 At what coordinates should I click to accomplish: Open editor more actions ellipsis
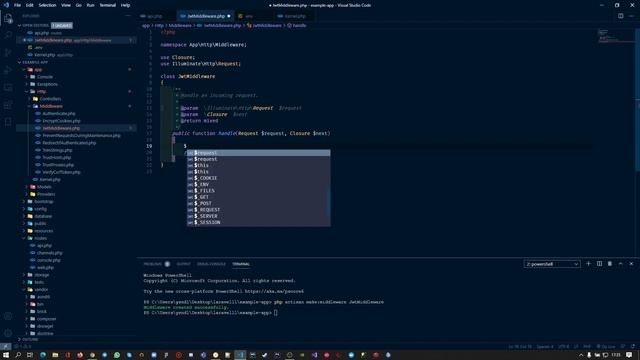coord(631,16)
